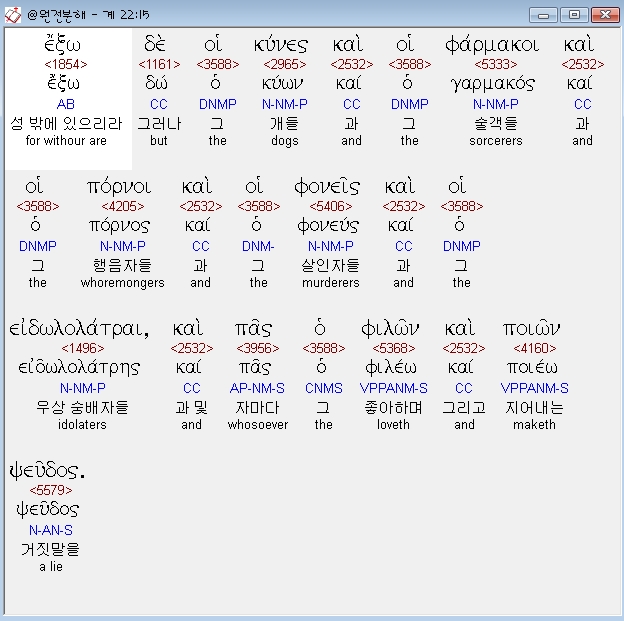Viewport: 624px width, 621px height.
Task: Click the parsing code N-AN-S
Action: click(51, 530)
